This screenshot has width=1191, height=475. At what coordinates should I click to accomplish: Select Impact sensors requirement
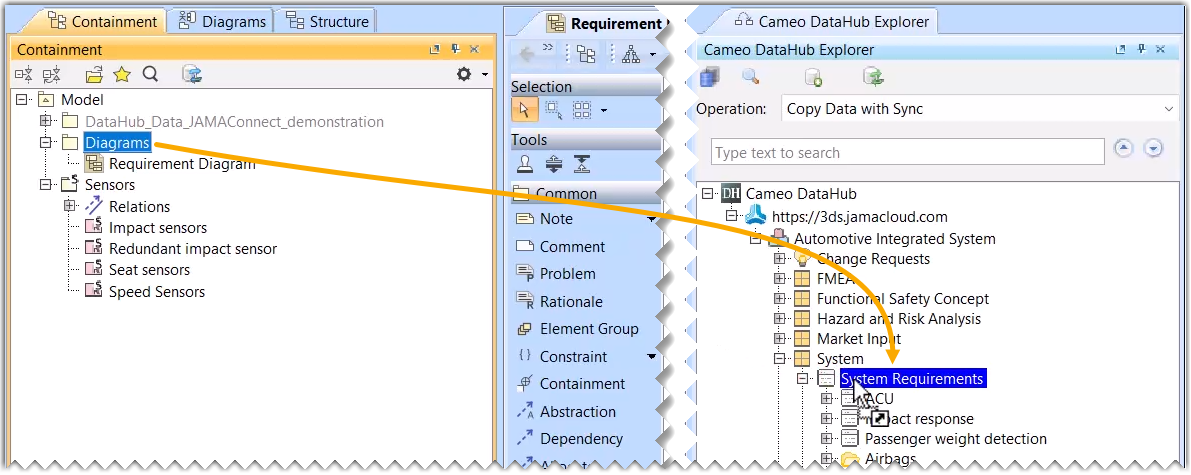[158, 227]
